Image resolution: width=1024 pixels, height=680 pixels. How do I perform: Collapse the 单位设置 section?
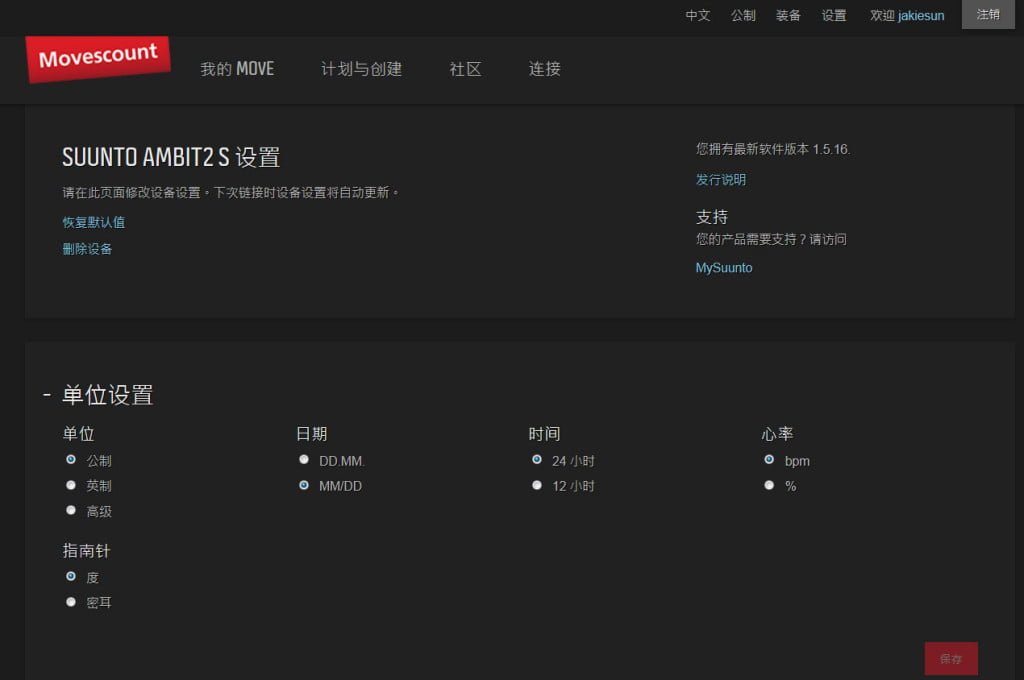click(47, 395)
